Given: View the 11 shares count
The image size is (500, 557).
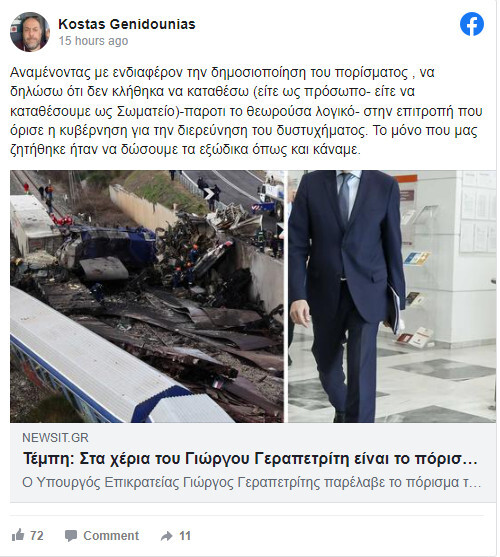Looking at the screenshot, I should pos(185,536).
